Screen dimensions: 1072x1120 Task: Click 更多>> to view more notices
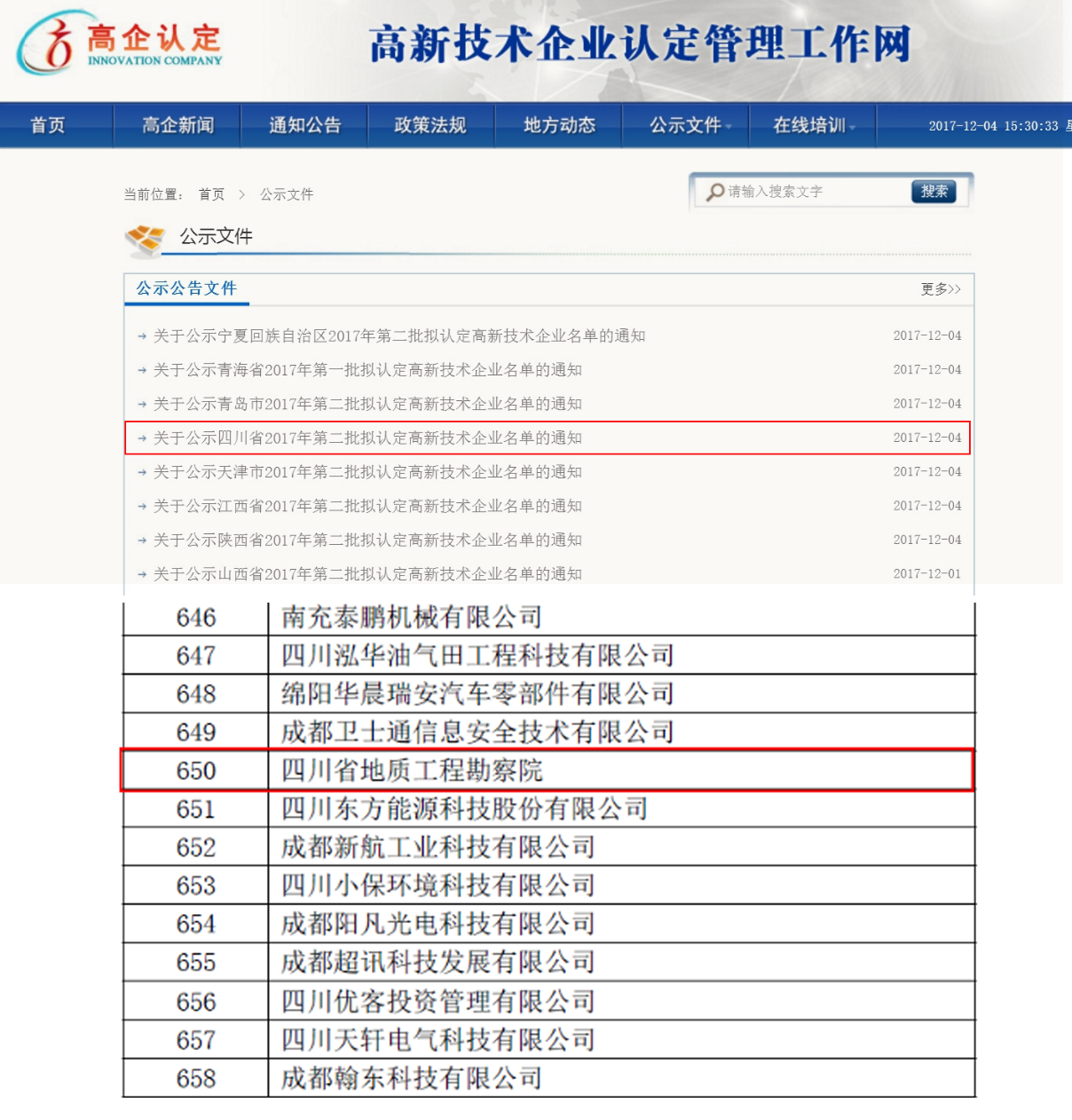click(941, 289)
